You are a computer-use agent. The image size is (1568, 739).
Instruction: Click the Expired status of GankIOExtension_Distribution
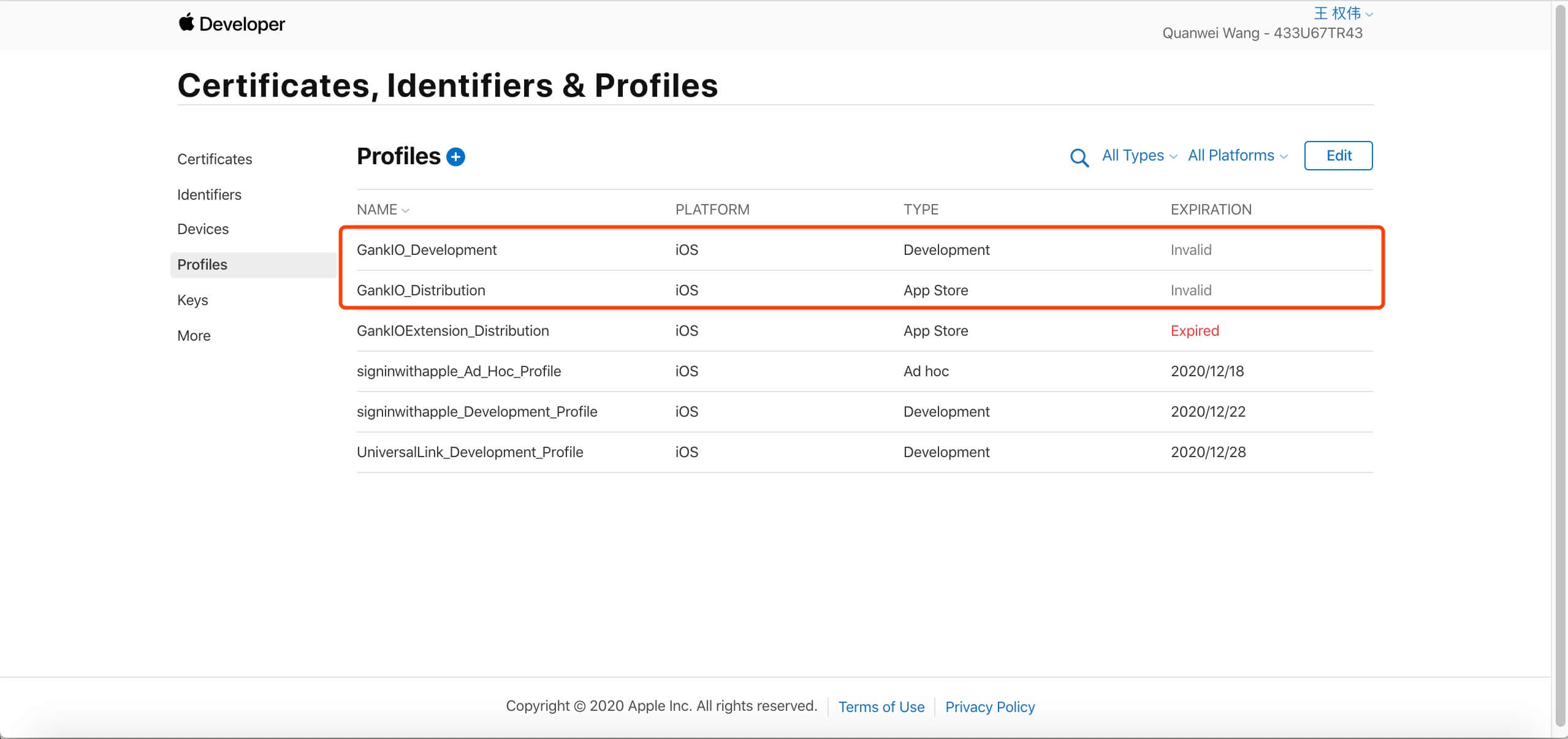1195,331
